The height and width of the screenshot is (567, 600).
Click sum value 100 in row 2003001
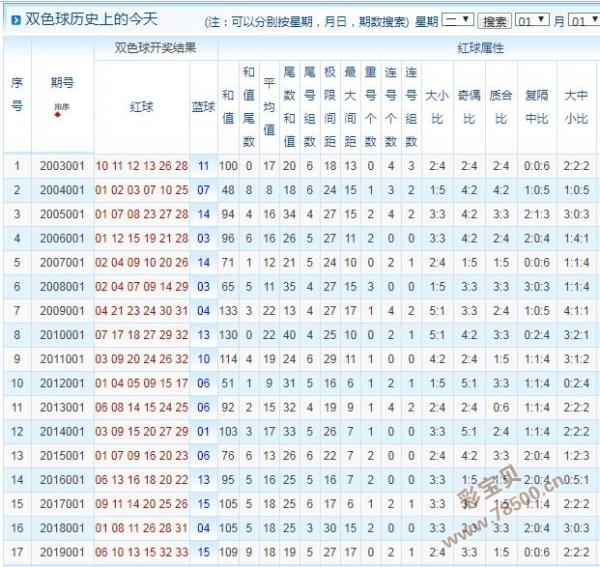[228, 166]
